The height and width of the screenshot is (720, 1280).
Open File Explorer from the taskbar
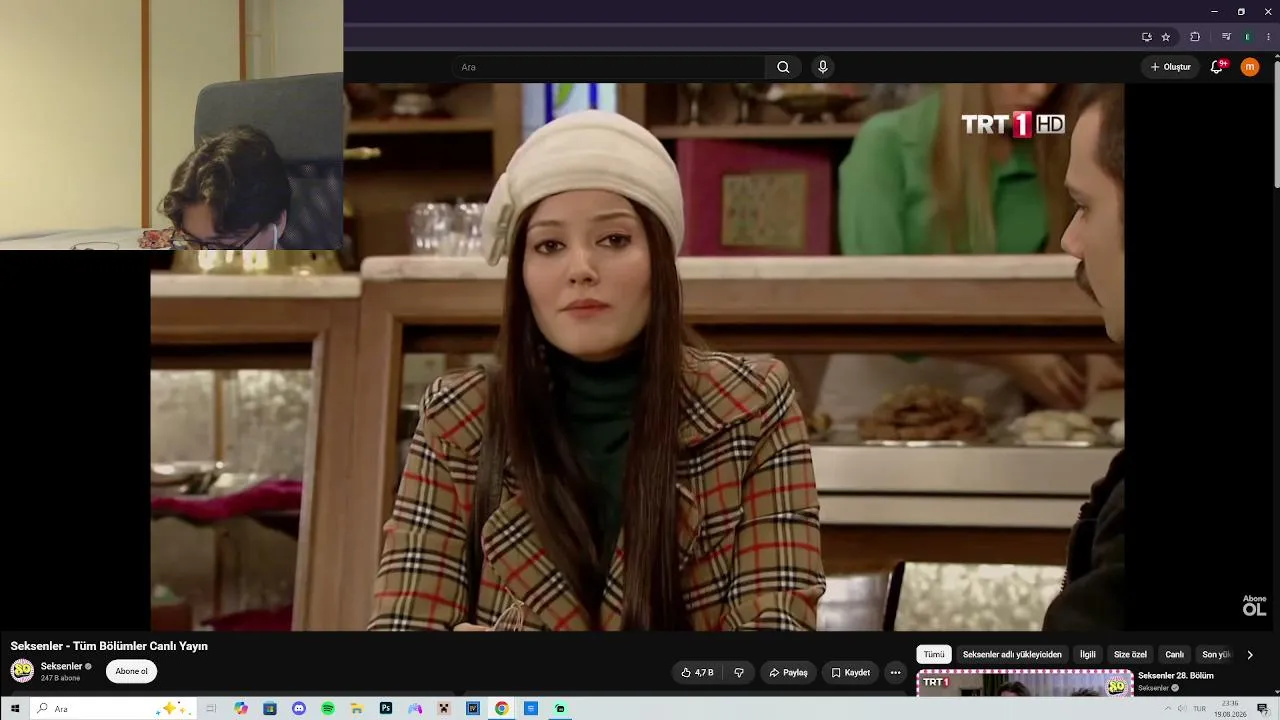(357, 709)
